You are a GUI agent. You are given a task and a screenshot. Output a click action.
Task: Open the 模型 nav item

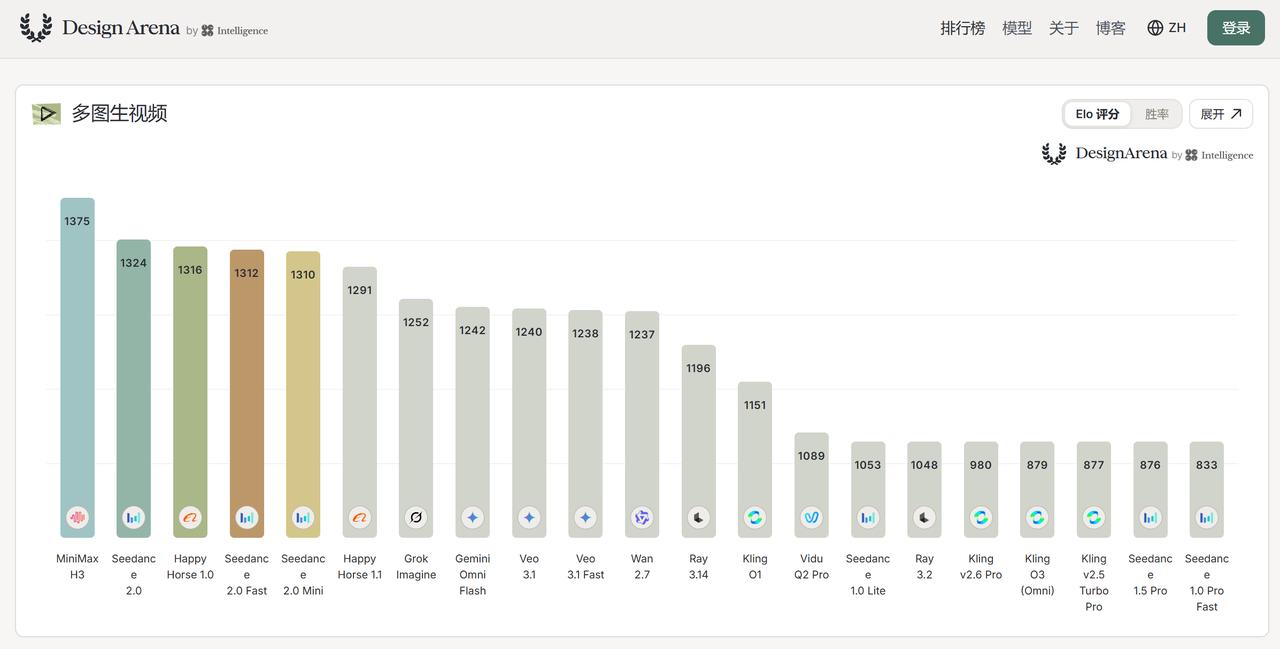1017,28
